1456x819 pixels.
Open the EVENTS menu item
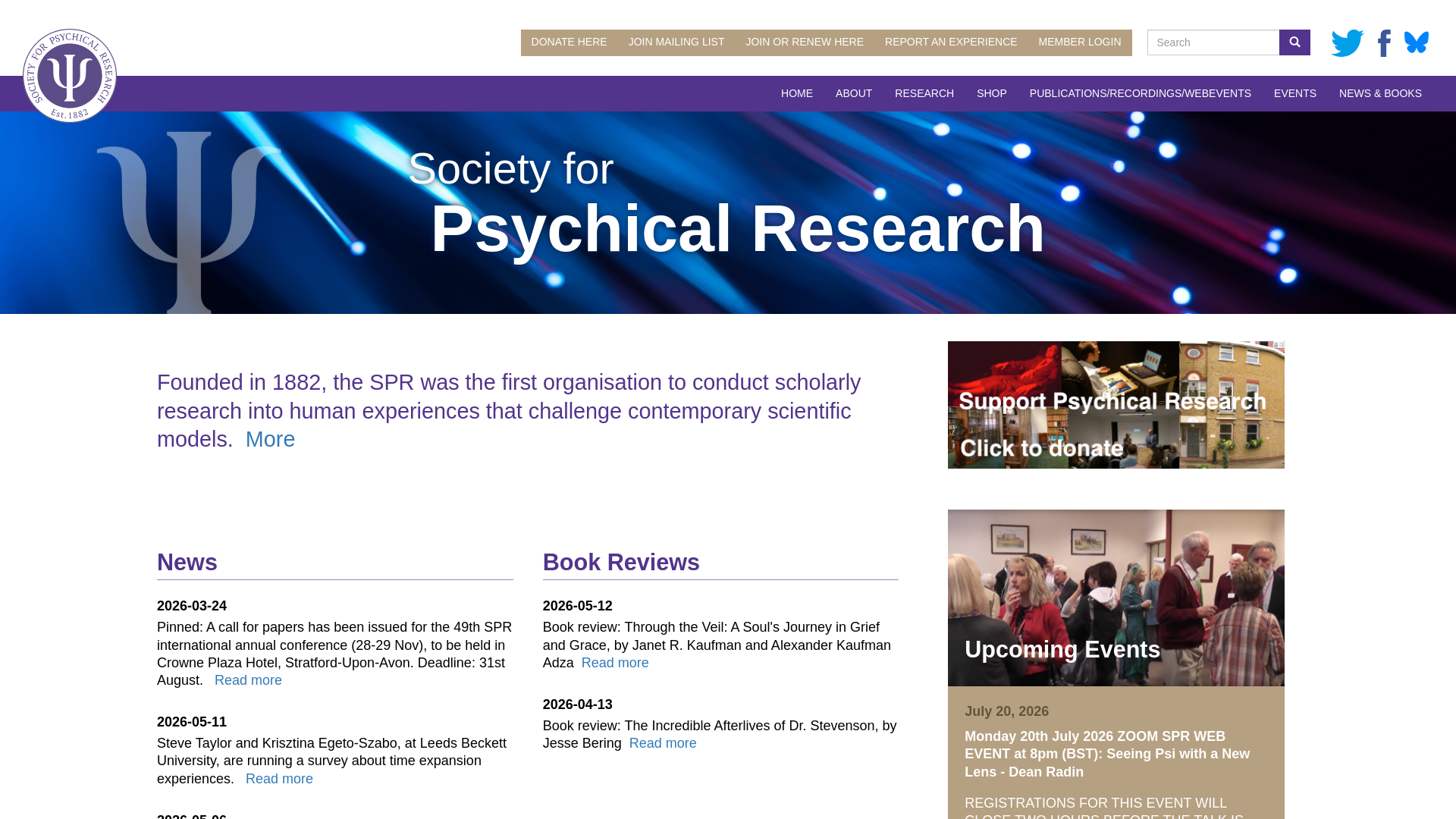coord(1294,93)
